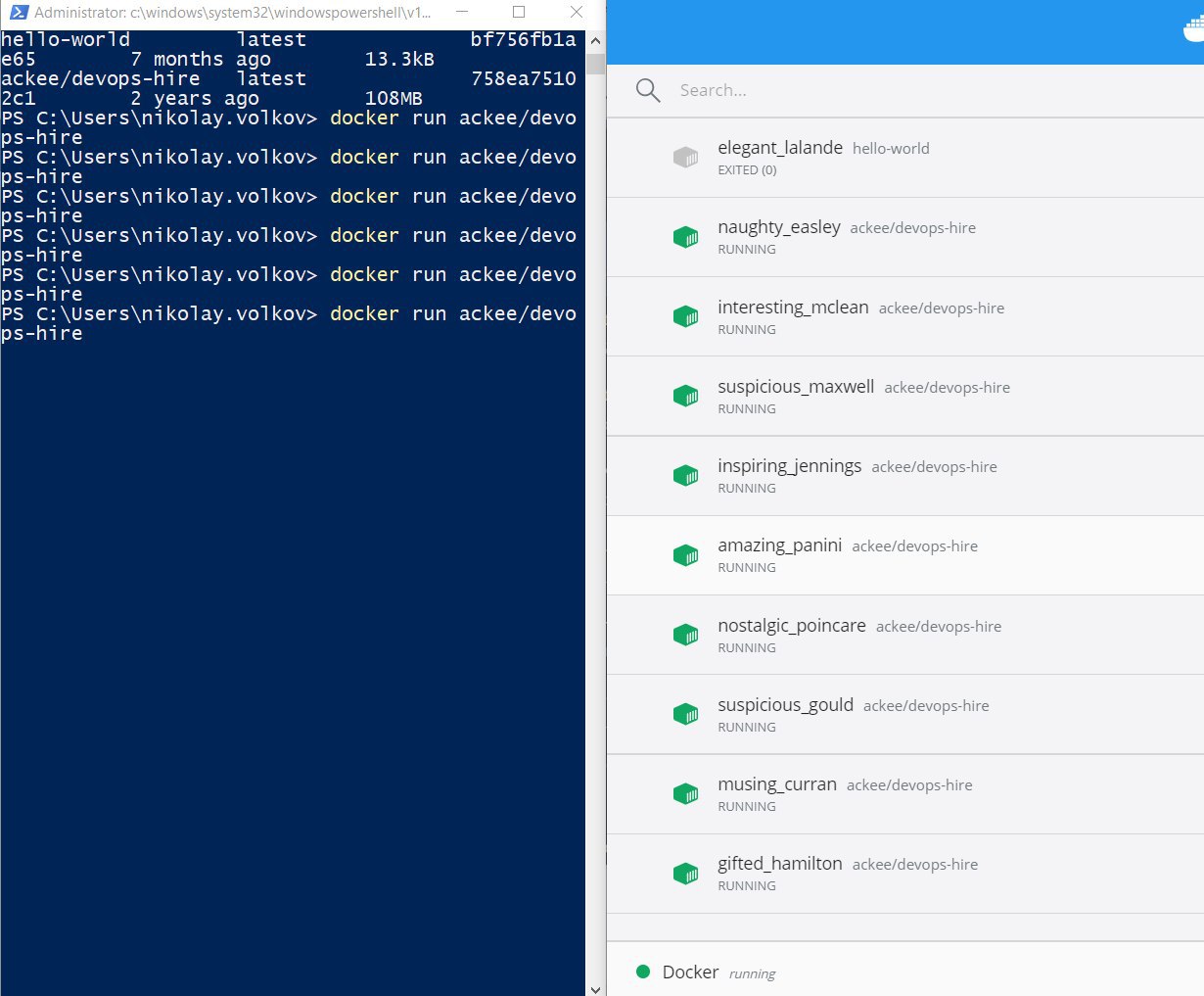Select the naughty_easley container name
The height and width of the screenshot is (996, 1204).
click(x=779, y=227)
